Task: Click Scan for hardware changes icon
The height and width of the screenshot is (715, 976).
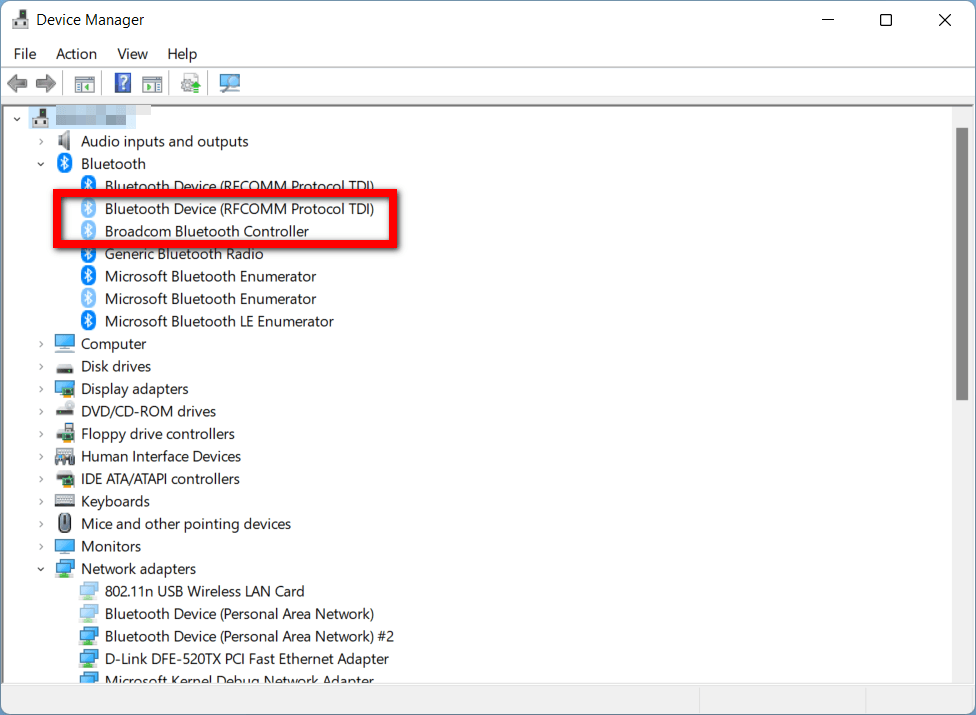Action: 231,84
